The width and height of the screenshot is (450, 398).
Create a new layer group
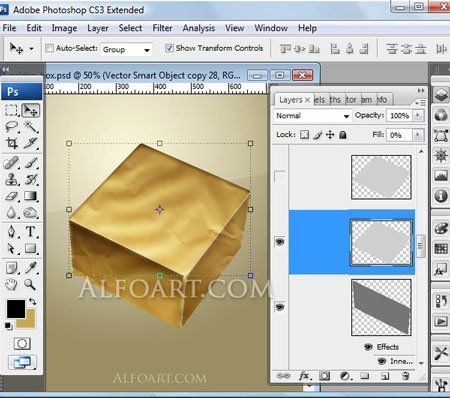click(x=365, y=376)
